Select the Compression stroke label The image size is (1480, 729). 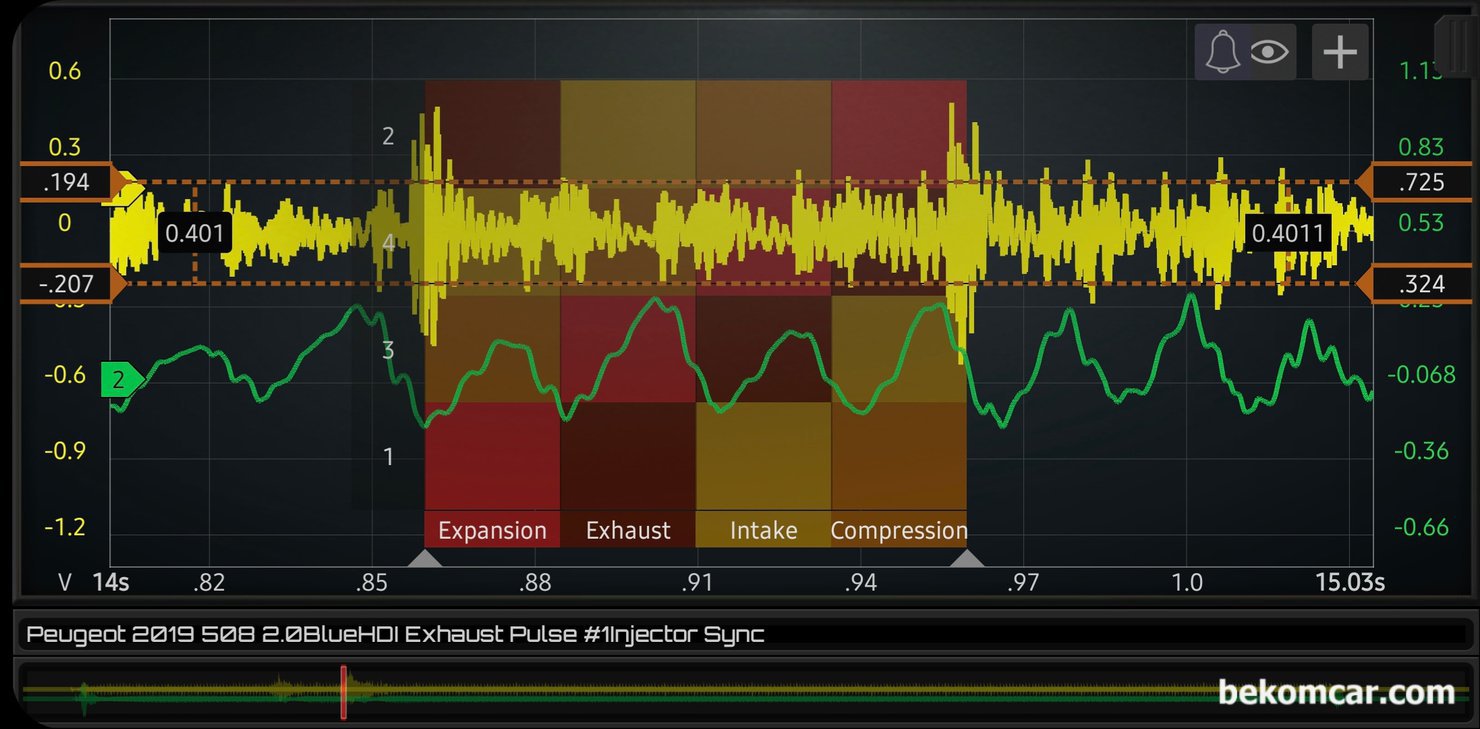(x=899, y=530)
